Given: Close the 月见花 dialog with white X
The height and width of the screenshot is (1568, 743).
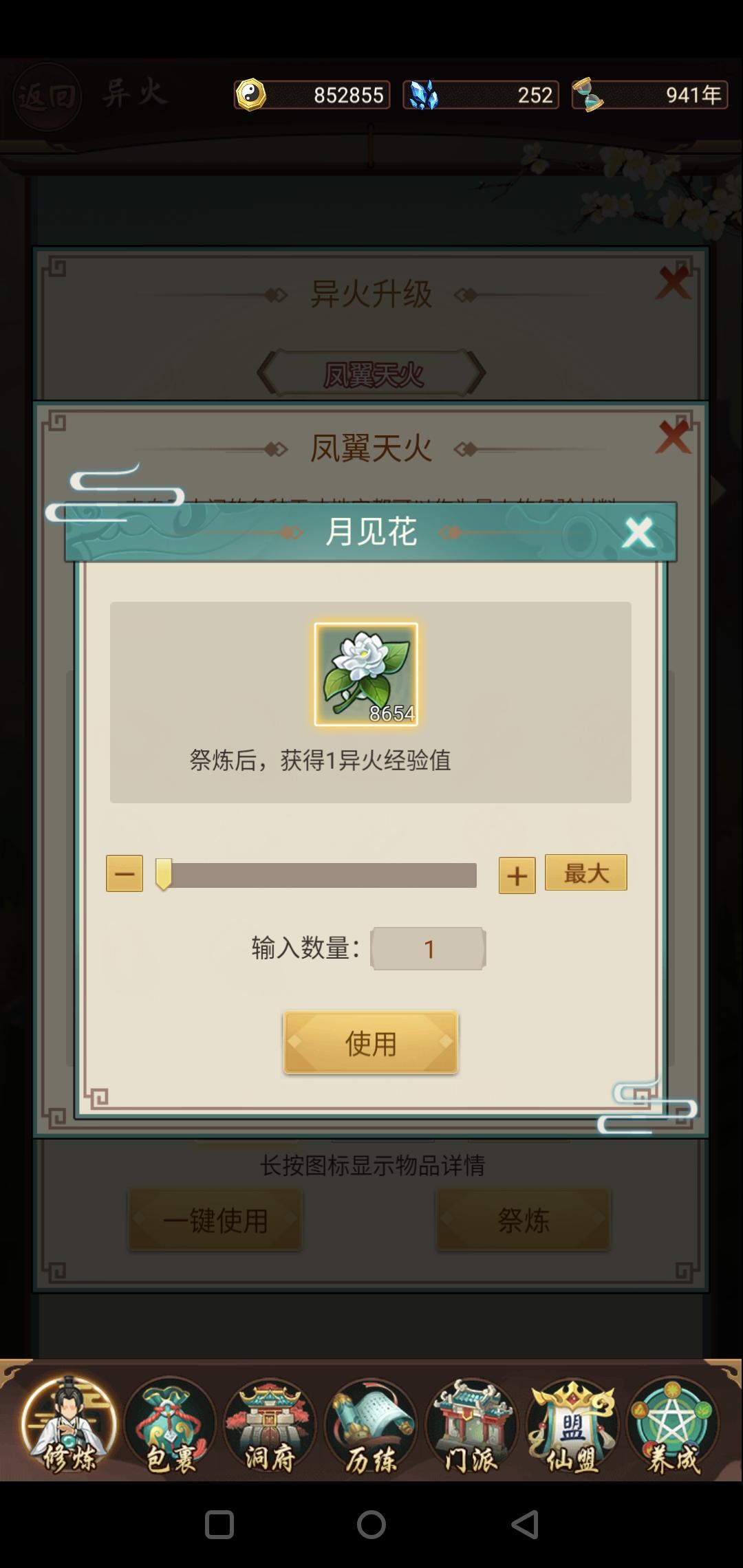Looking at the screenshot, I should pos(638,532).
